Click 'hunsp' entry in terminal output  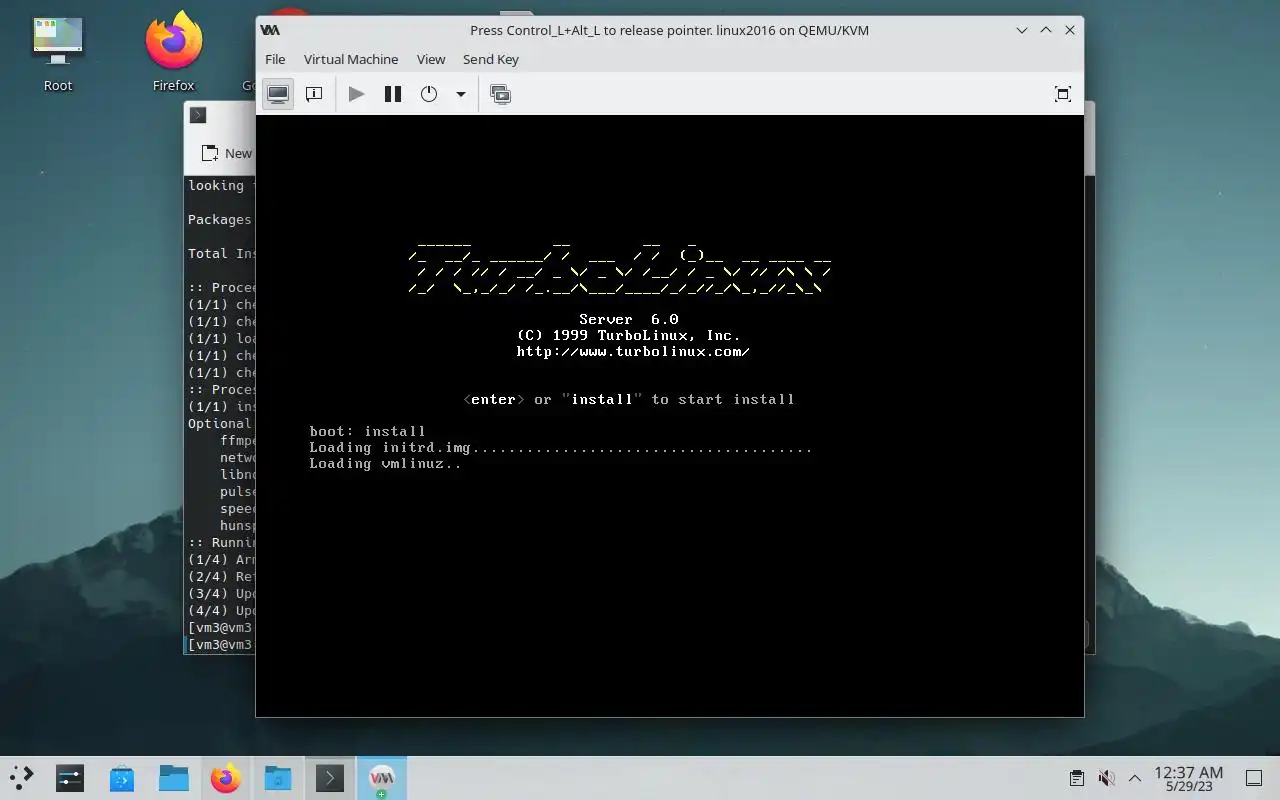click(238, 526)
